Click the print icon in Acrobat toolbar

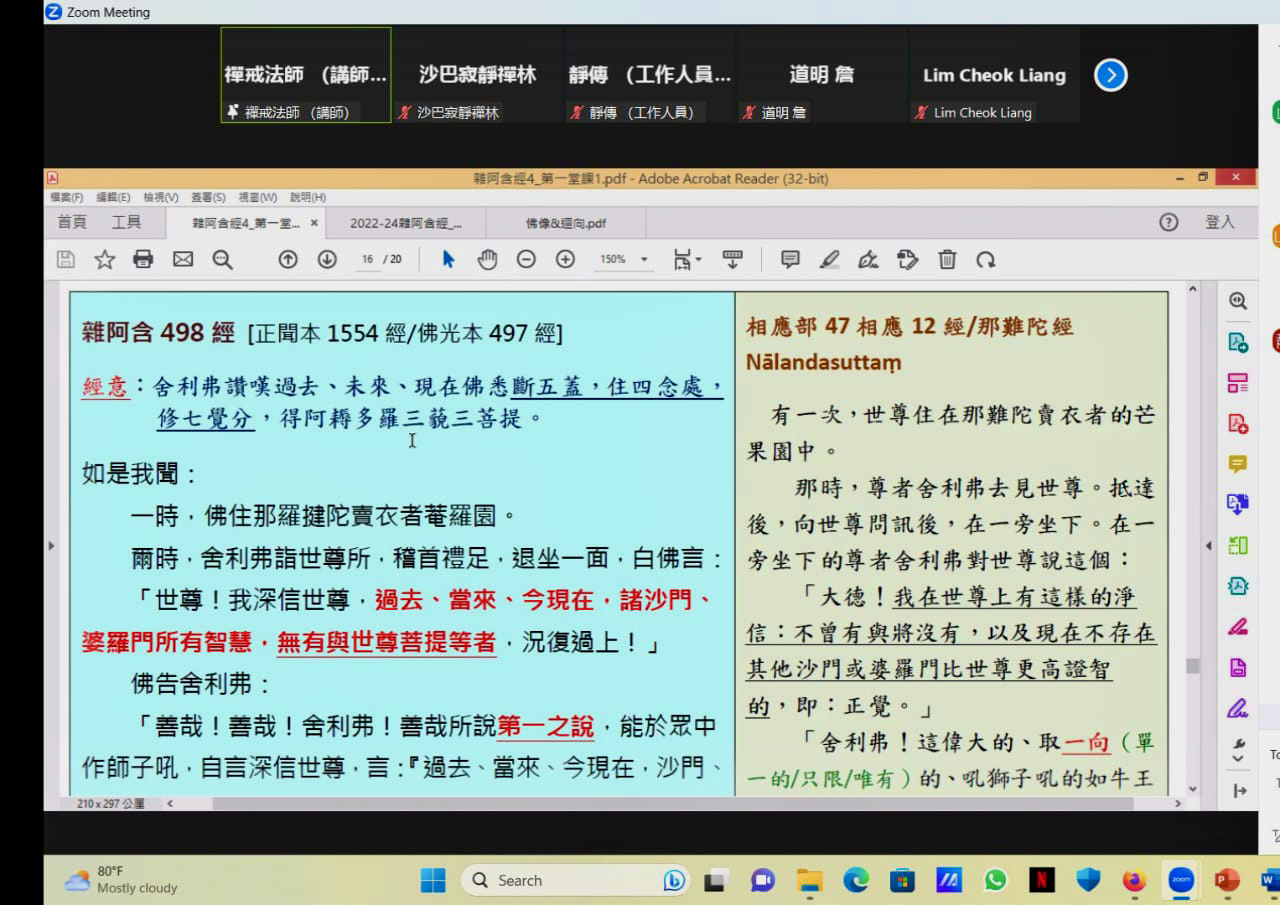[x=143, y=260]
